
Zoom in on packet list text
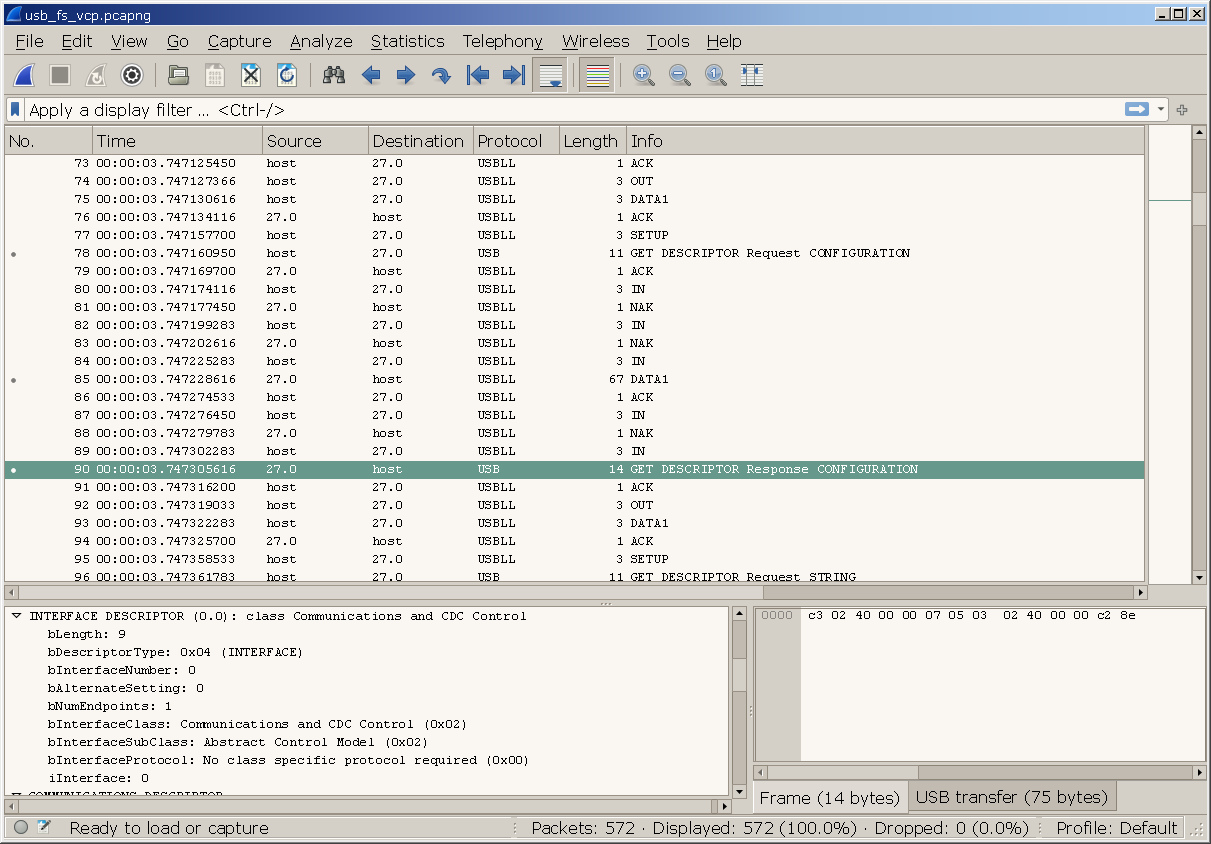(644, 76)
